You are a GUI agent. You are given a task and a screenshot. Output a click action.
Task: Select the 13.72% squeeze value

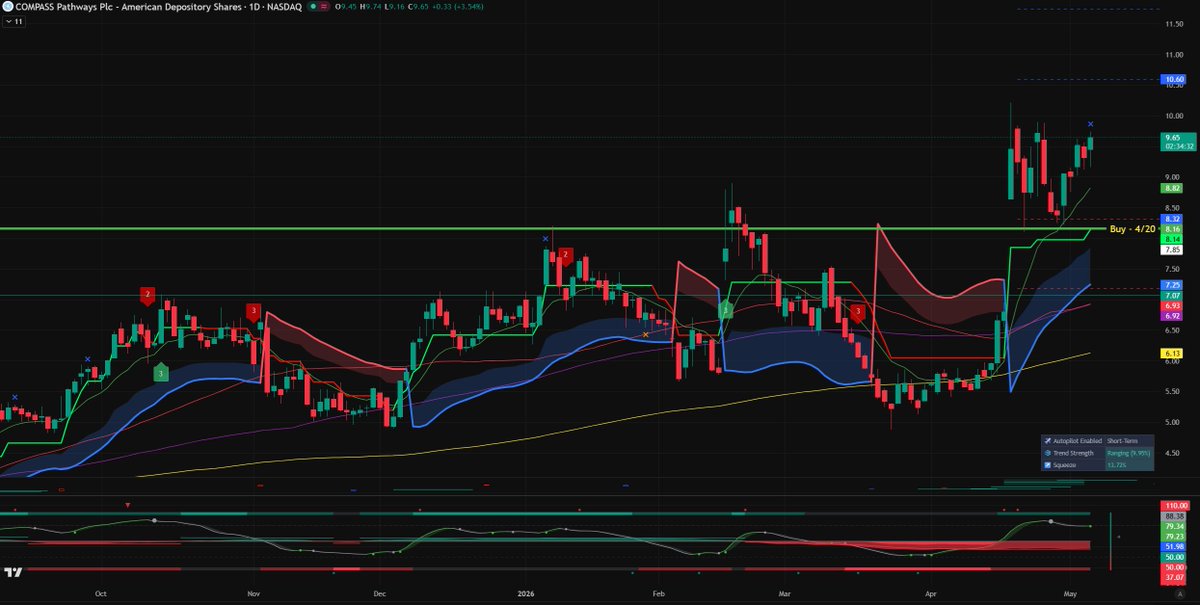pyautogui.click(x=1128, y=465)
